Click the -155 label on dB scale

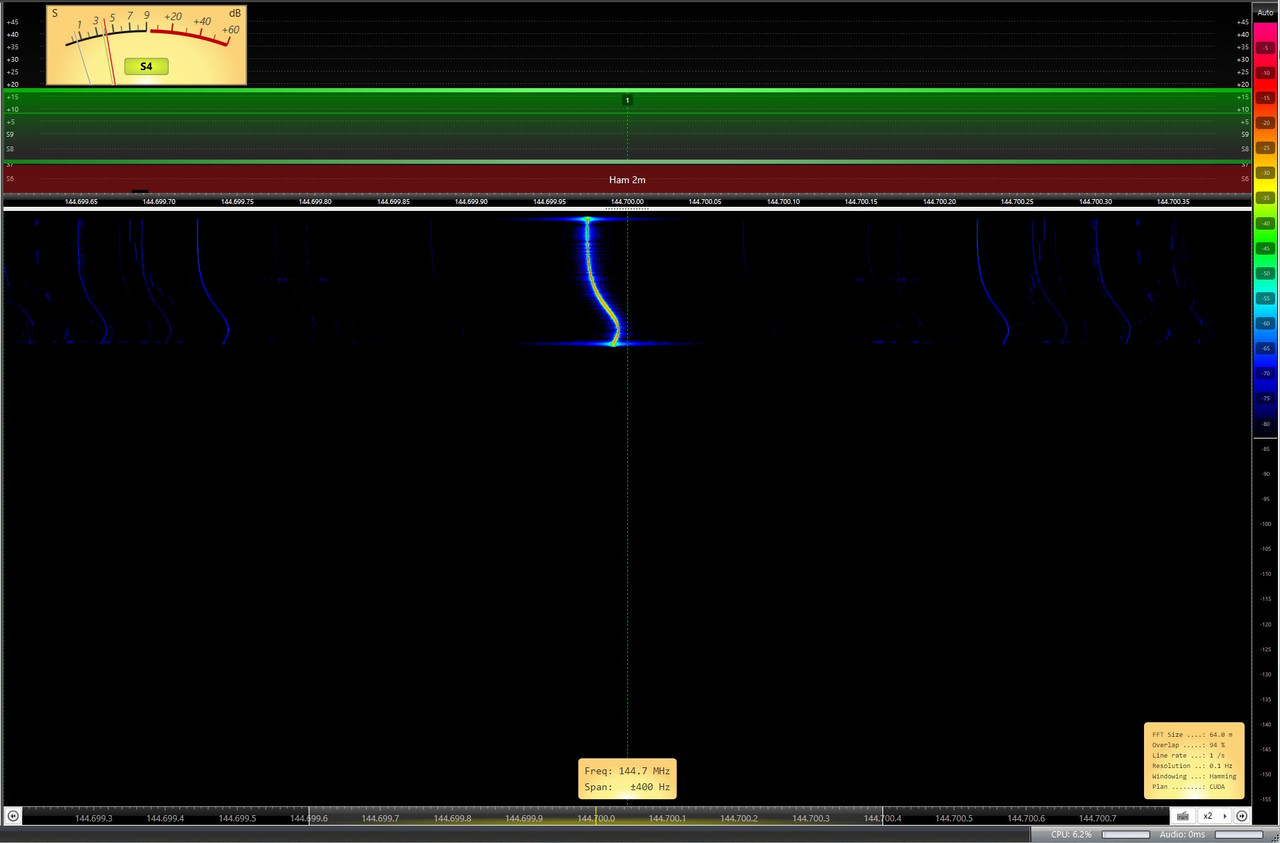coord(1265,799)
